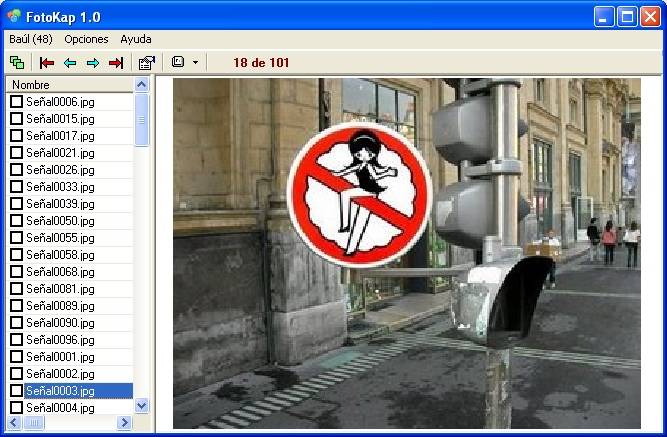
Task: Jump to last photo with red arrow
Action: pyautogui.click(x=116, y=63)
